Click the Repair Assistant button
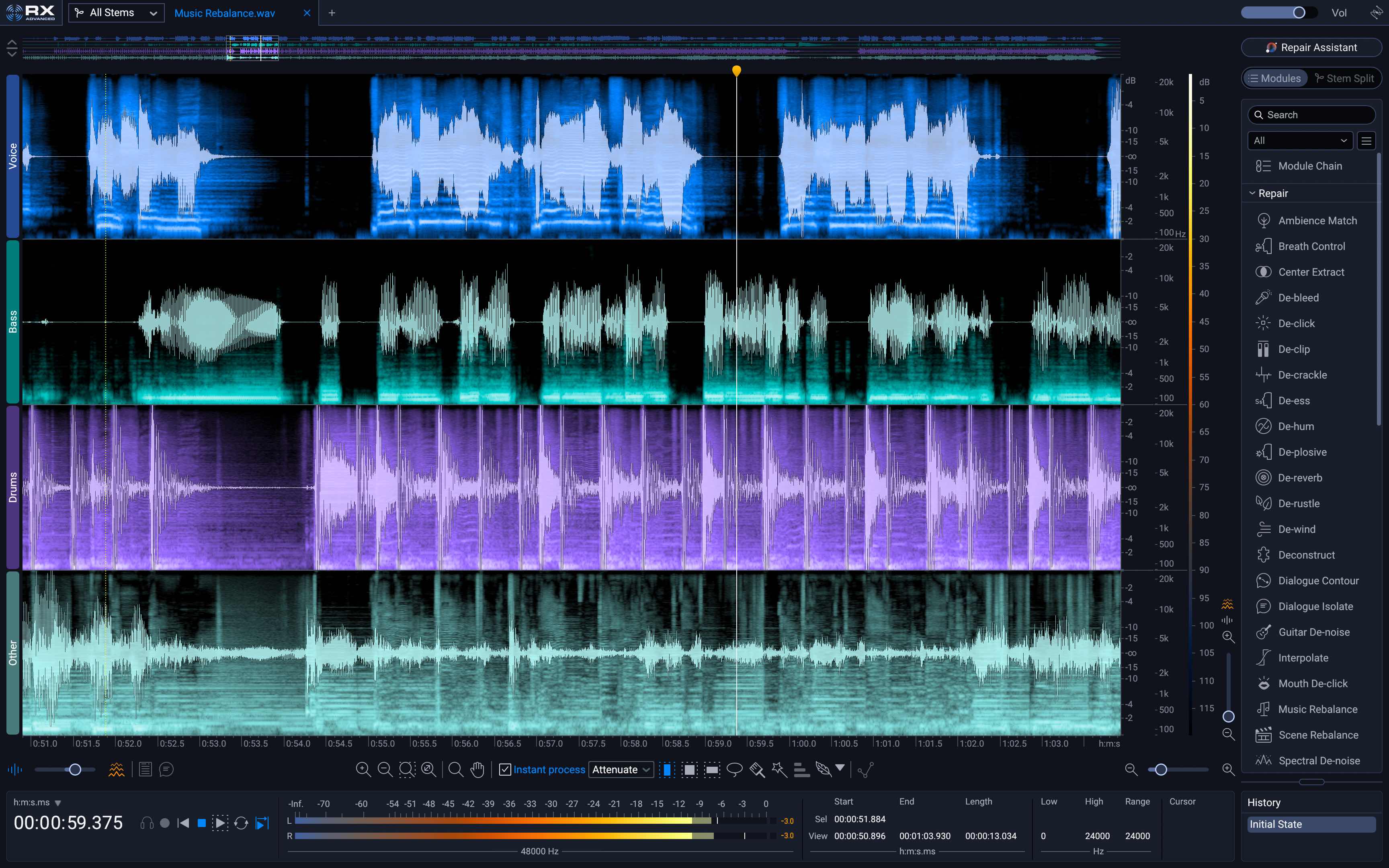Viewport: 1389px width, 868px height. [1311, 47]
